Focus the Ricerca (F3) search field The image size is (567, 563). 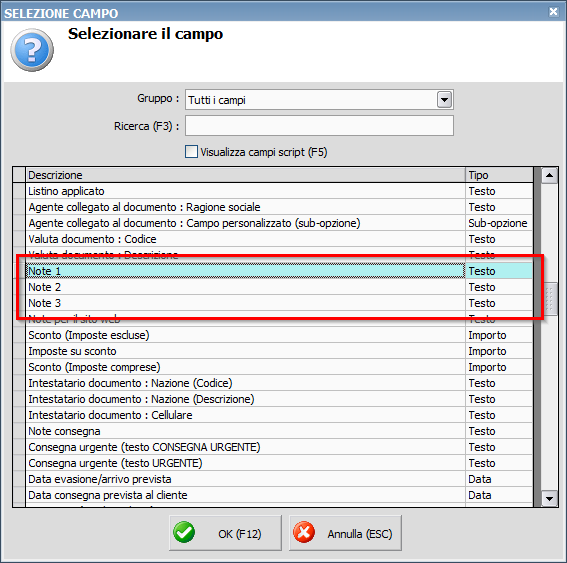click(x=319, y=125)
